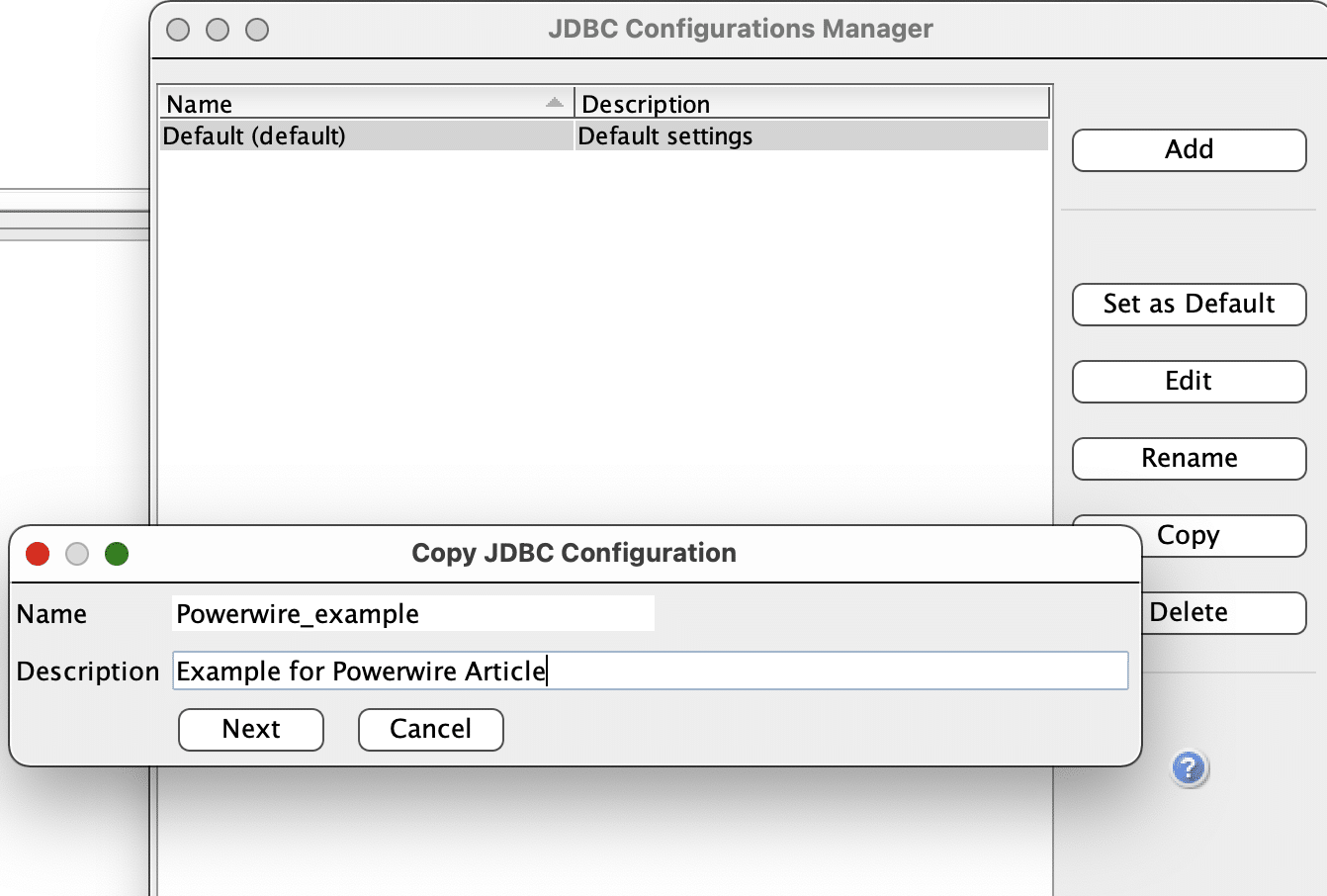The height and width of the screenshot is (896, 1327).
Task: Click the Description column header
Action: click(x=811, y=104)
